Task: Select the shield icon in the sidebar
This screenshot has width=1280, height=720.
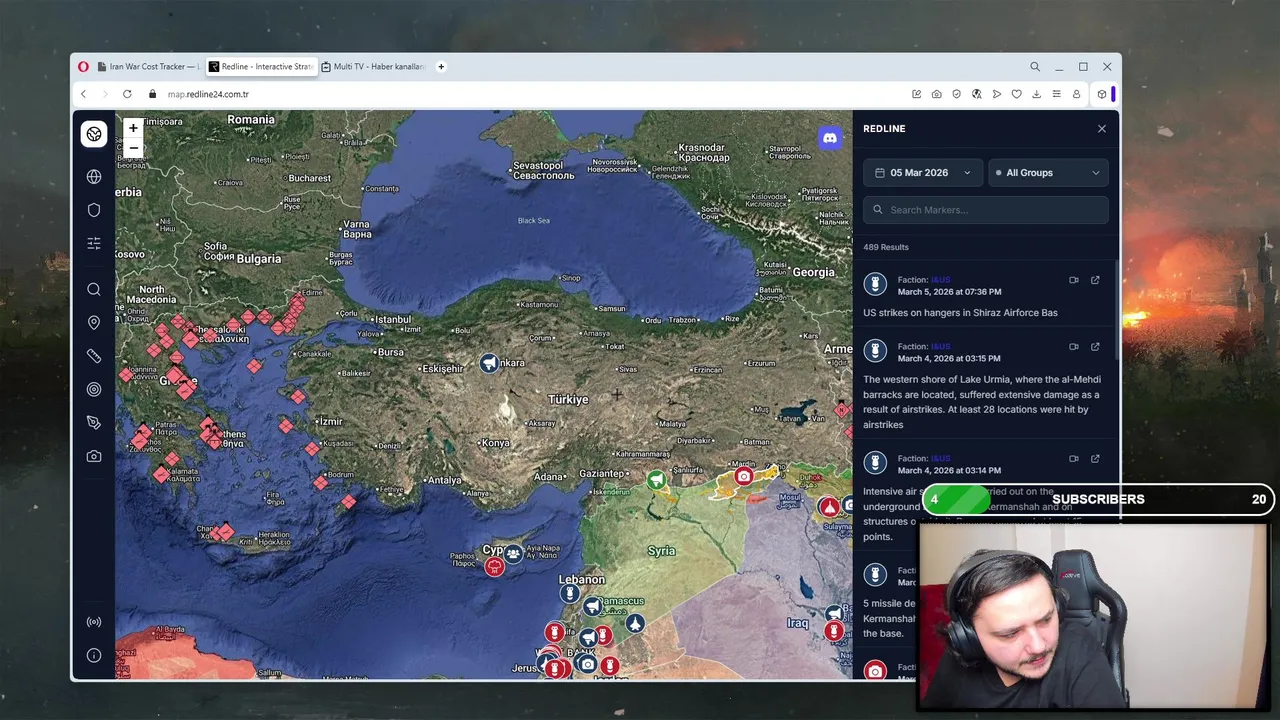Action: point(94,210)
